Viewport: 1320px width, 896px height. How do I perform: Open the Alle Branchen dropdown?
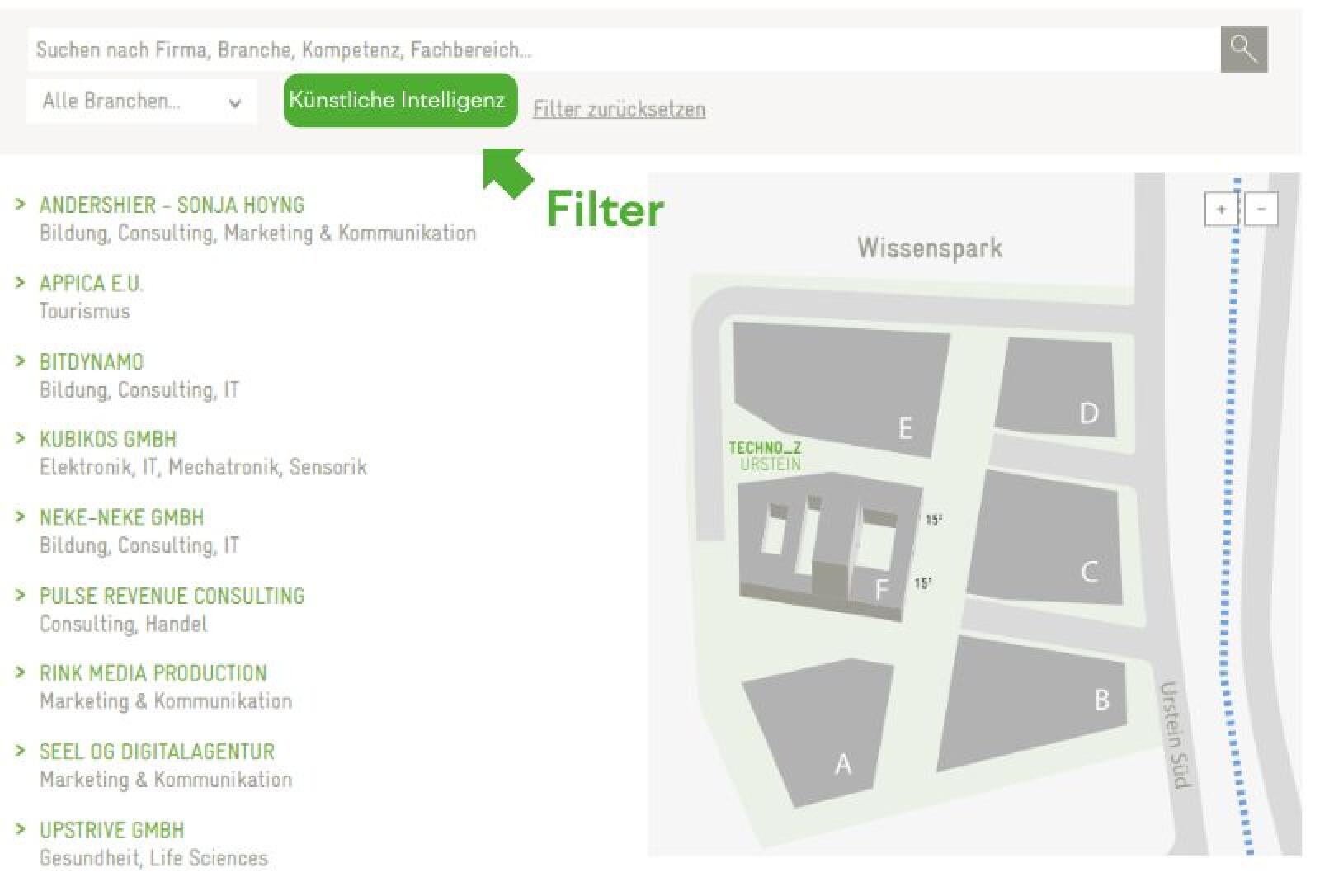[x=142, y=101]
